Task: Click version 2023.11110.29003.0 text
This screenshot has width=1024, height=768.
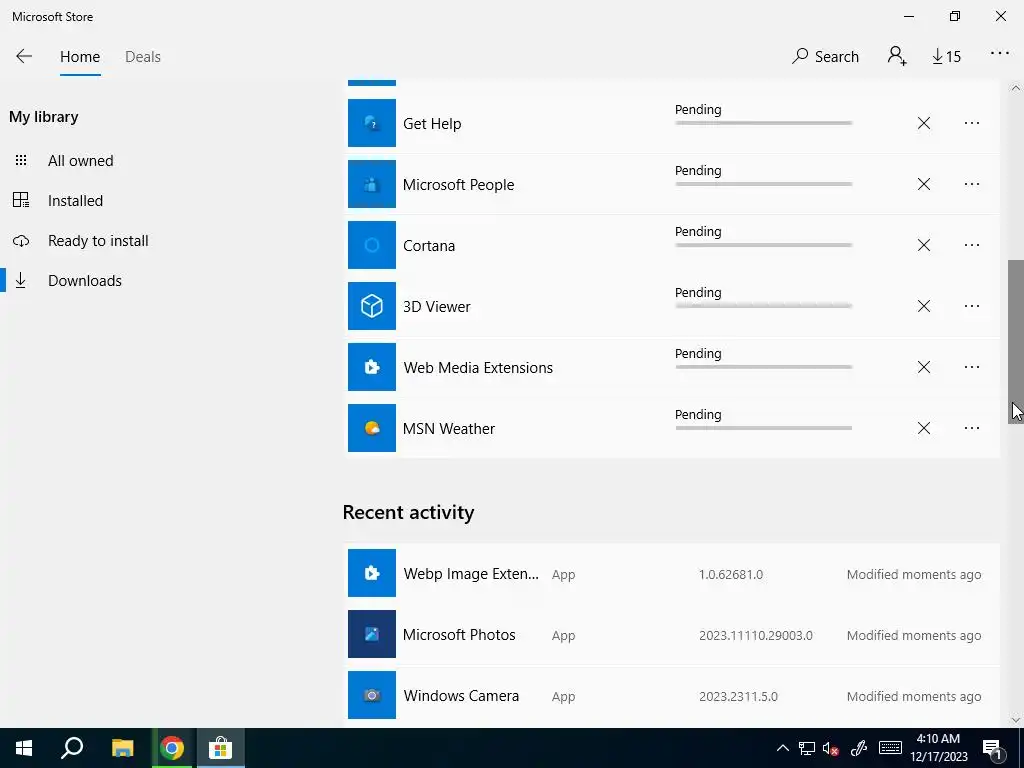Action: pyautogui.click(x=756, y=635)
